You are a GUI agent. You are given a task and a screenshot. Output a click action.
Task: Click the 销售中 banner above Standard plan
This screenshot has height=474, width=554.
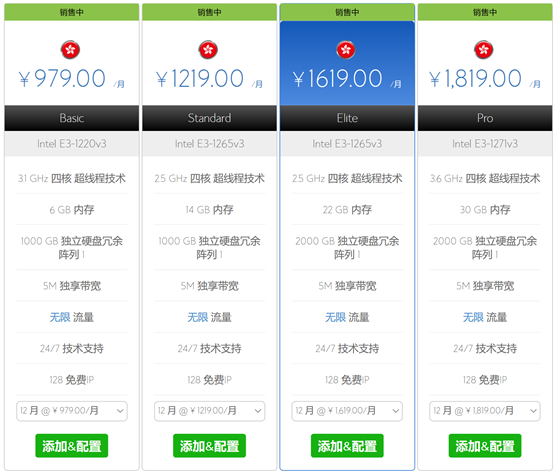tap(210, 12)
